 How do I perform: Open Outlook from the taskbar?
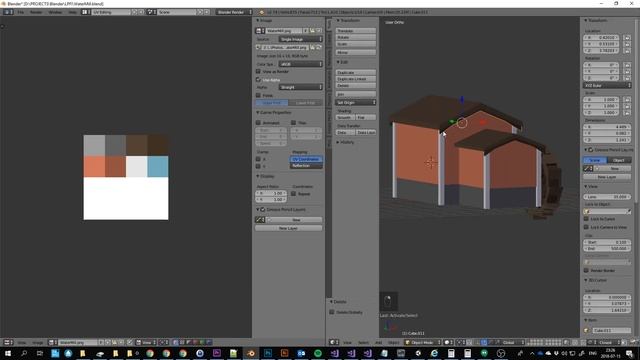pyautogui.click(x=301, y=353)
